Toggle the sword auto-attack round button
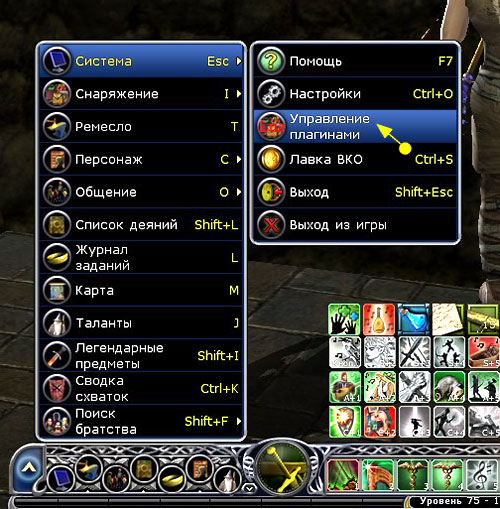 point(283,469)
